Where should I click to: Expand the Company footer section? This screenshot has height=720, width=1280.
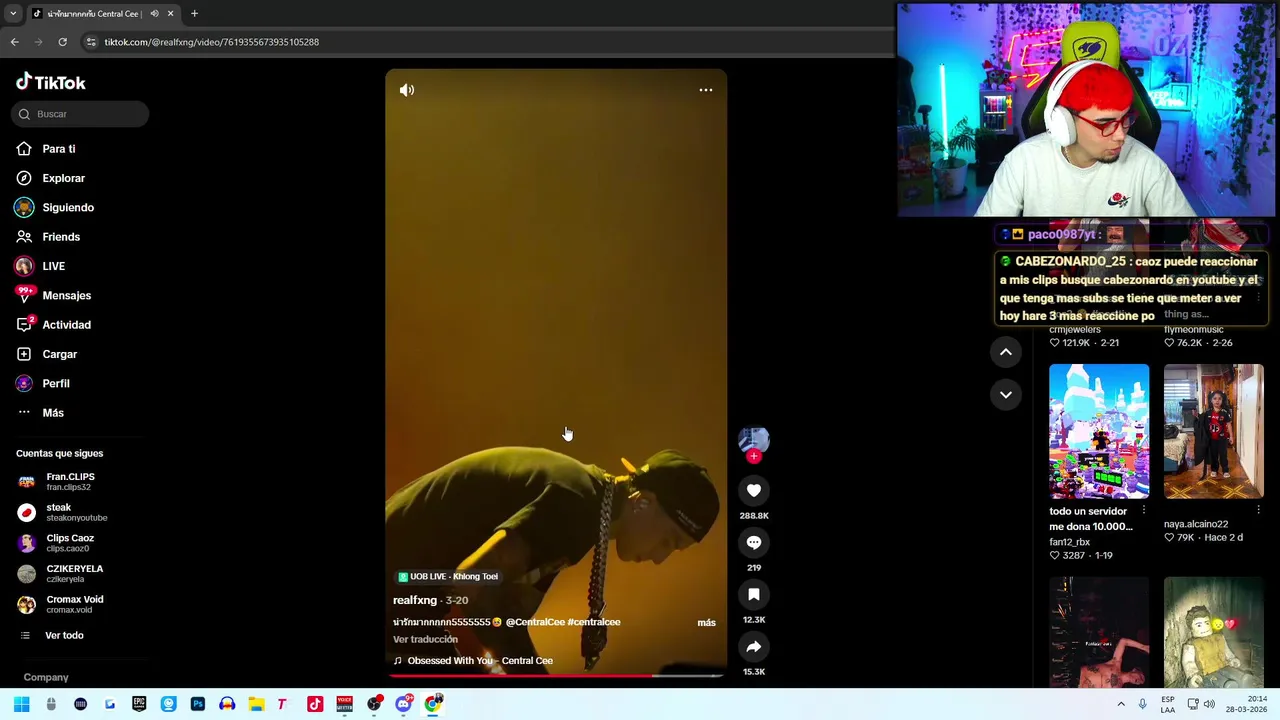pyautogui.click(x=46, y=677)
